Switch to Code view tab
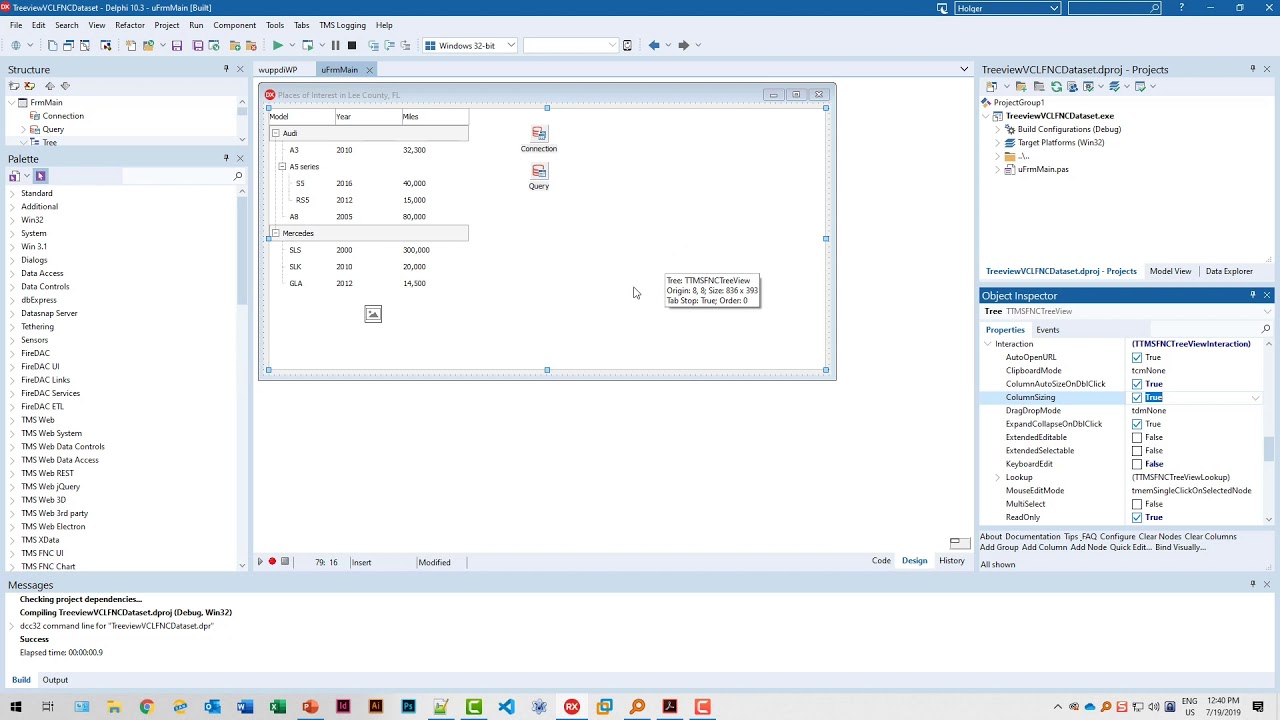This screenshot has width=1280, height=720. [881, 561]
